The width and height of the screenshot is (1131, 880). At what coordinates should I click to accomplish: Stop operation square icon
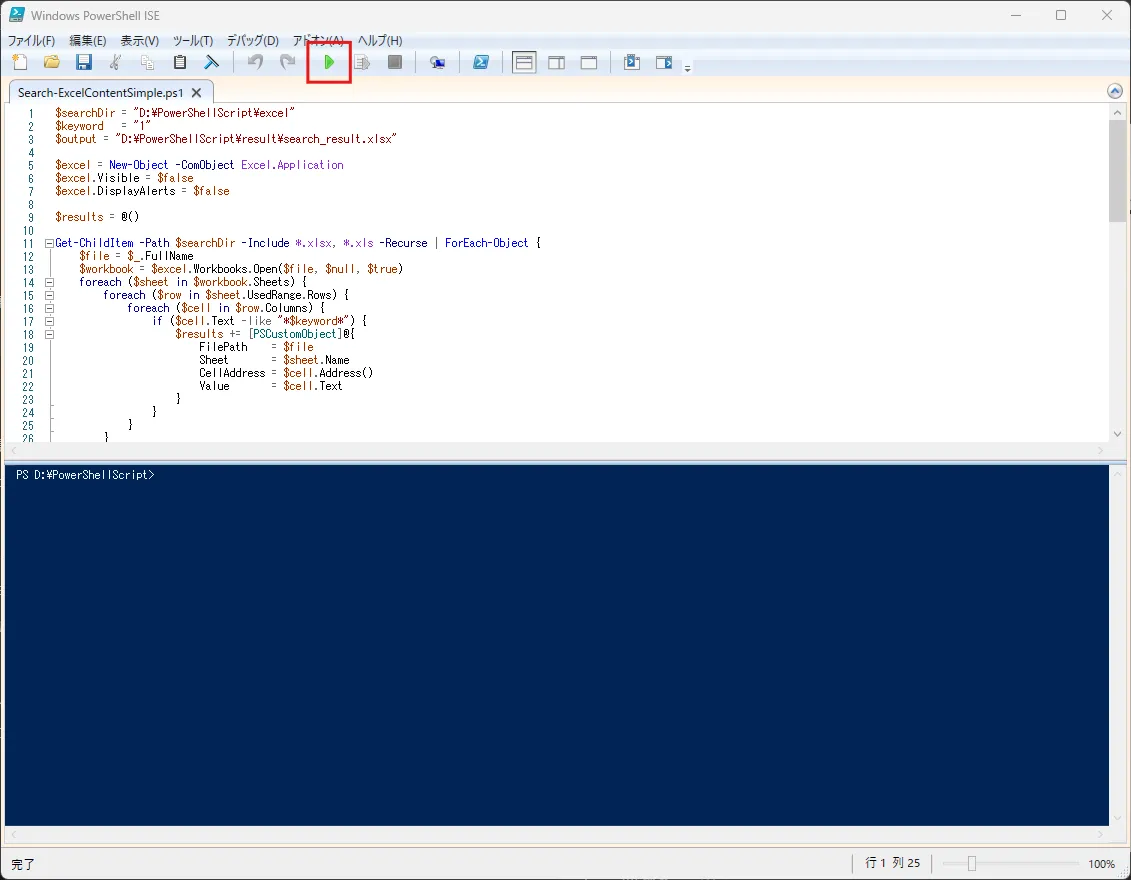395,63
